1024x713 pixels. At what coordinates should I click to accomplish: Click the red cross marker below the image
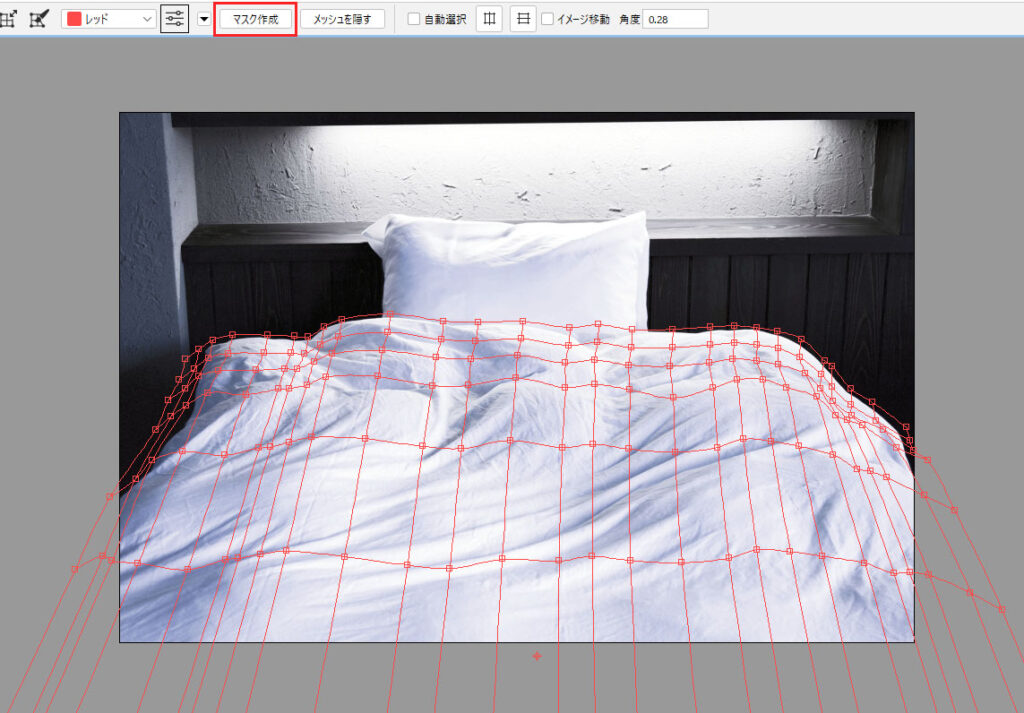(537, 656)
